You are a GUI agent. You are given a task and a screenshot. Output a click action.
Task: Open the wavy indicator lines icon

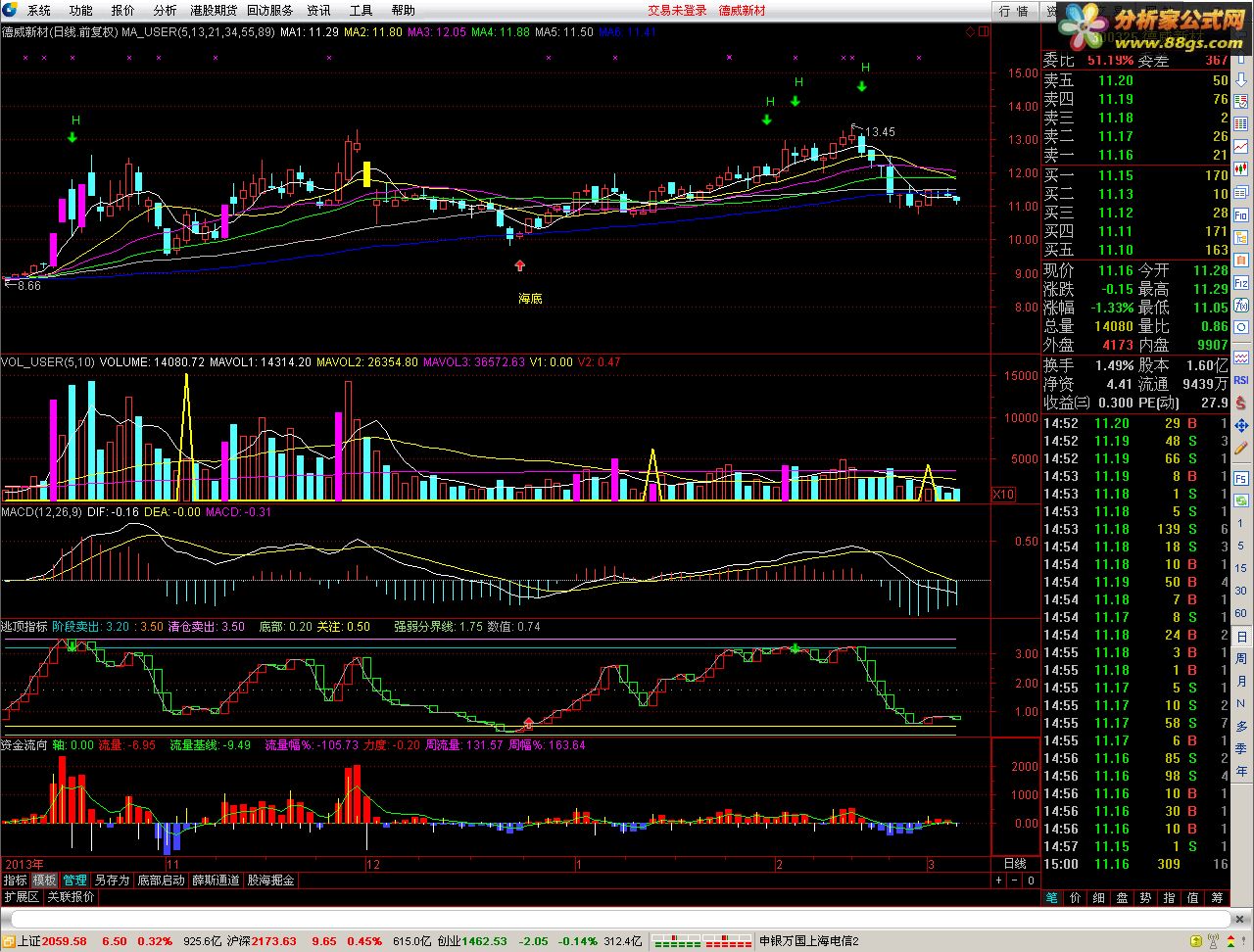coord(1241,357)
